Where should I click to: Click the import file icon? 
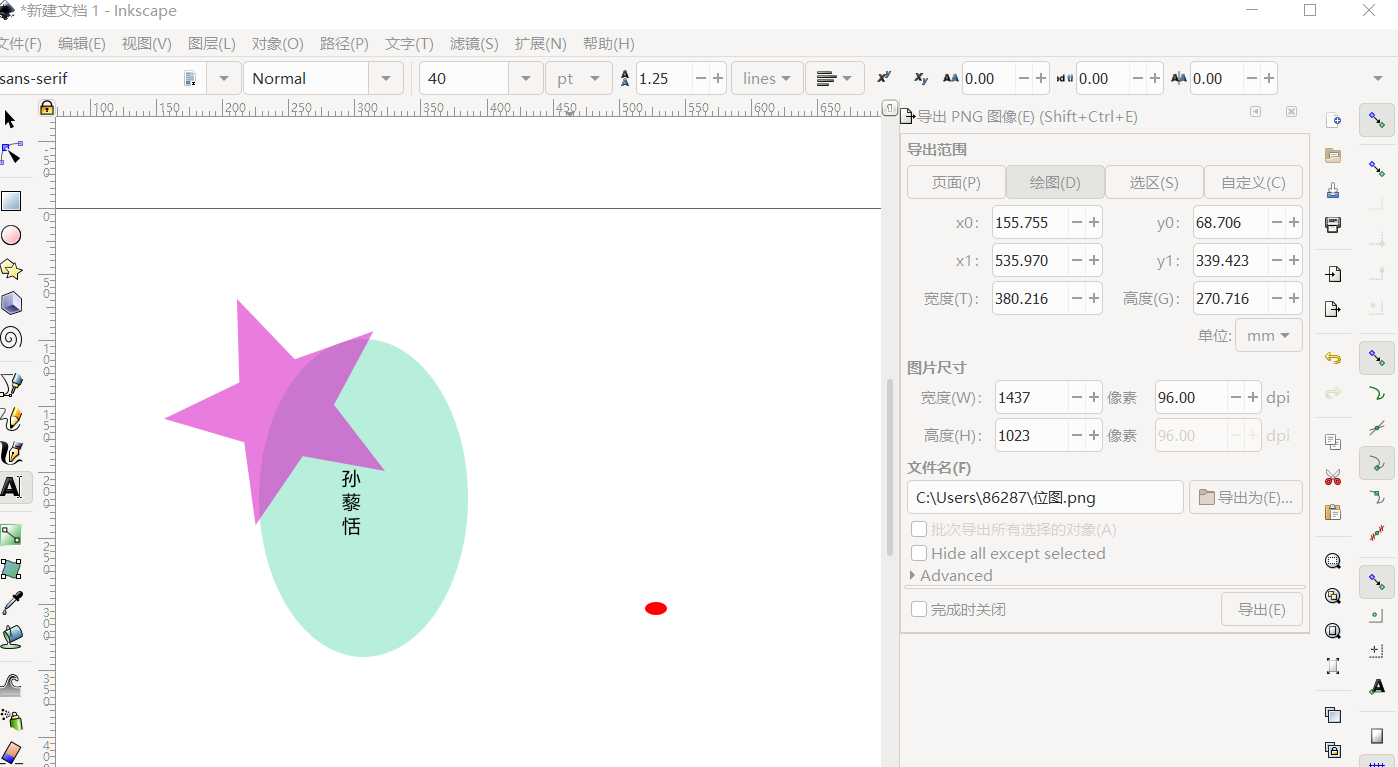click(1332, 273)
